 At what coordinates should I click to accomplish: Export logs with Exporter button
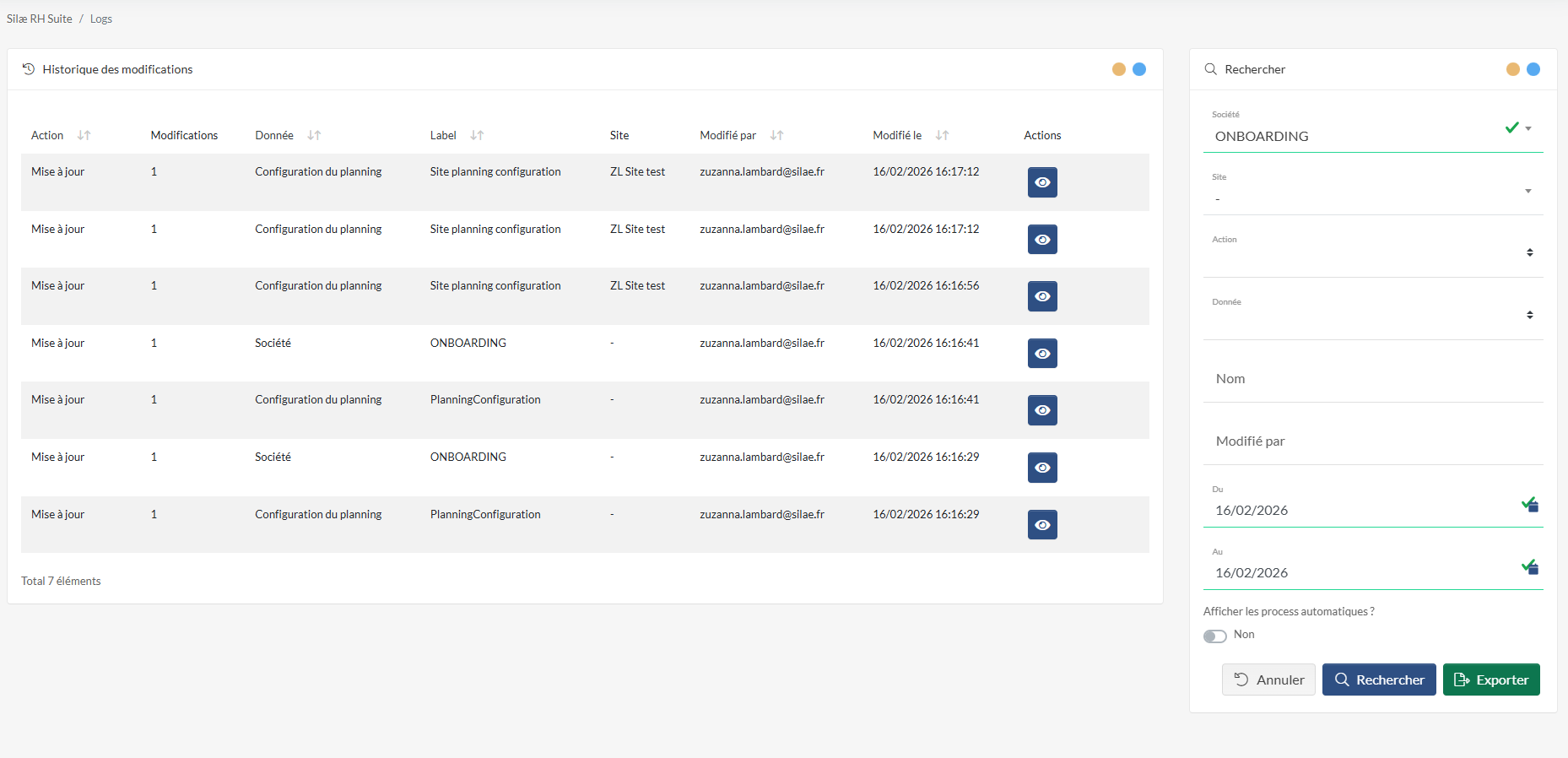(x=1490, y=679)
